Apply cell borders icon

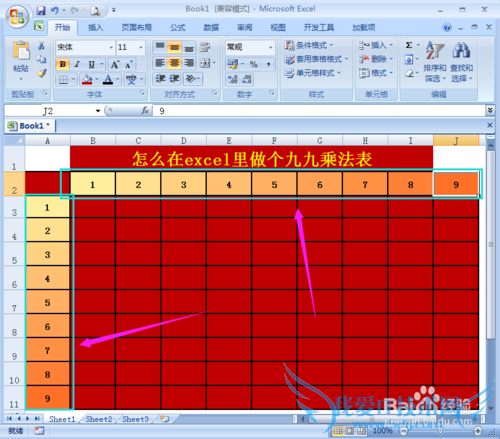pyautogui.click(x=63, y=79)
